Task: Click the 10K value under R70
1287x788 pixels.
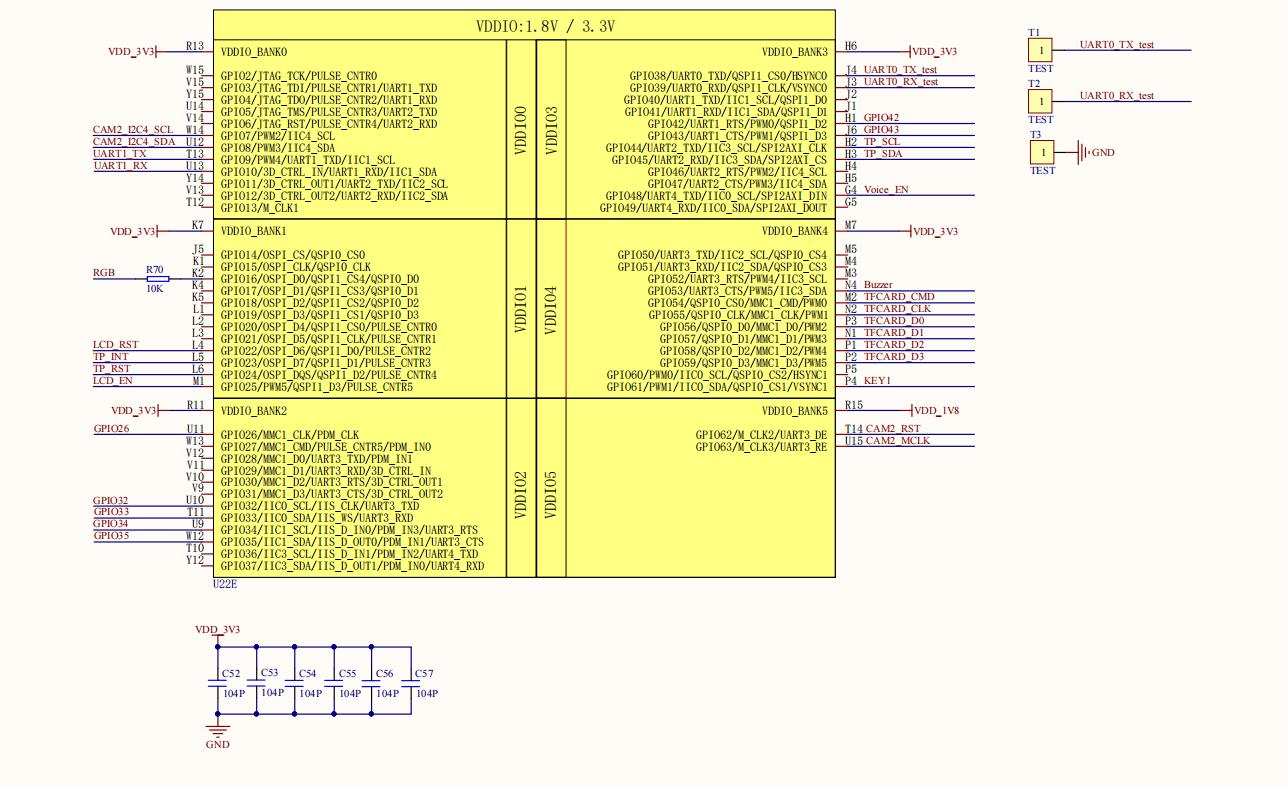Action: 155,289
